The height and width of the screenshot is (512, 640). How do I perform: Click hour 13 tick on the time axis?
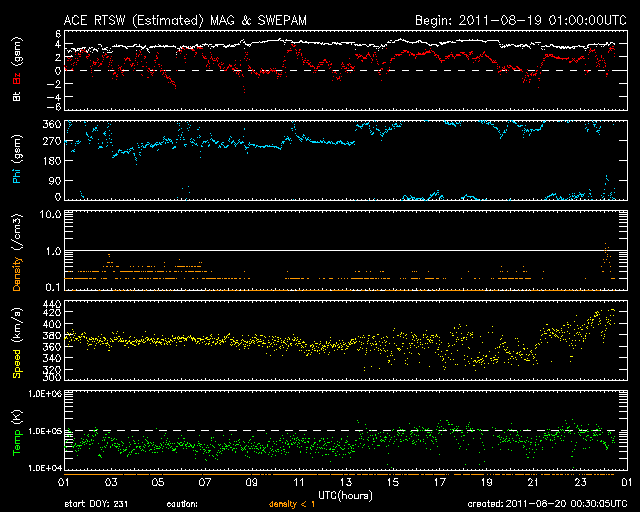[x=344, y=482]
